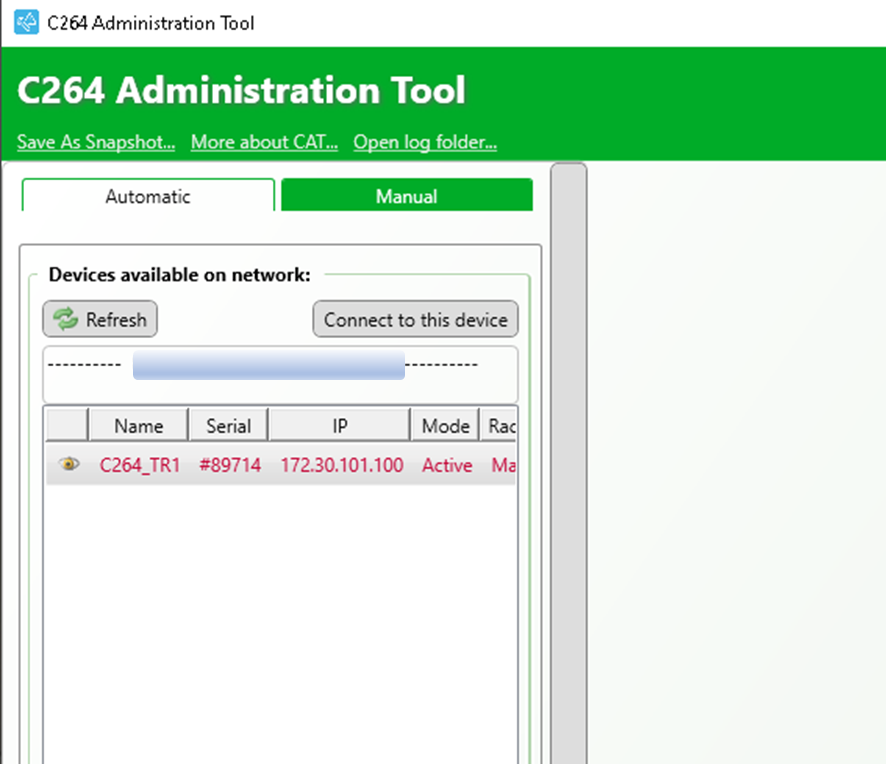Select IP address 172.30.101.100

tap(342, 465)
